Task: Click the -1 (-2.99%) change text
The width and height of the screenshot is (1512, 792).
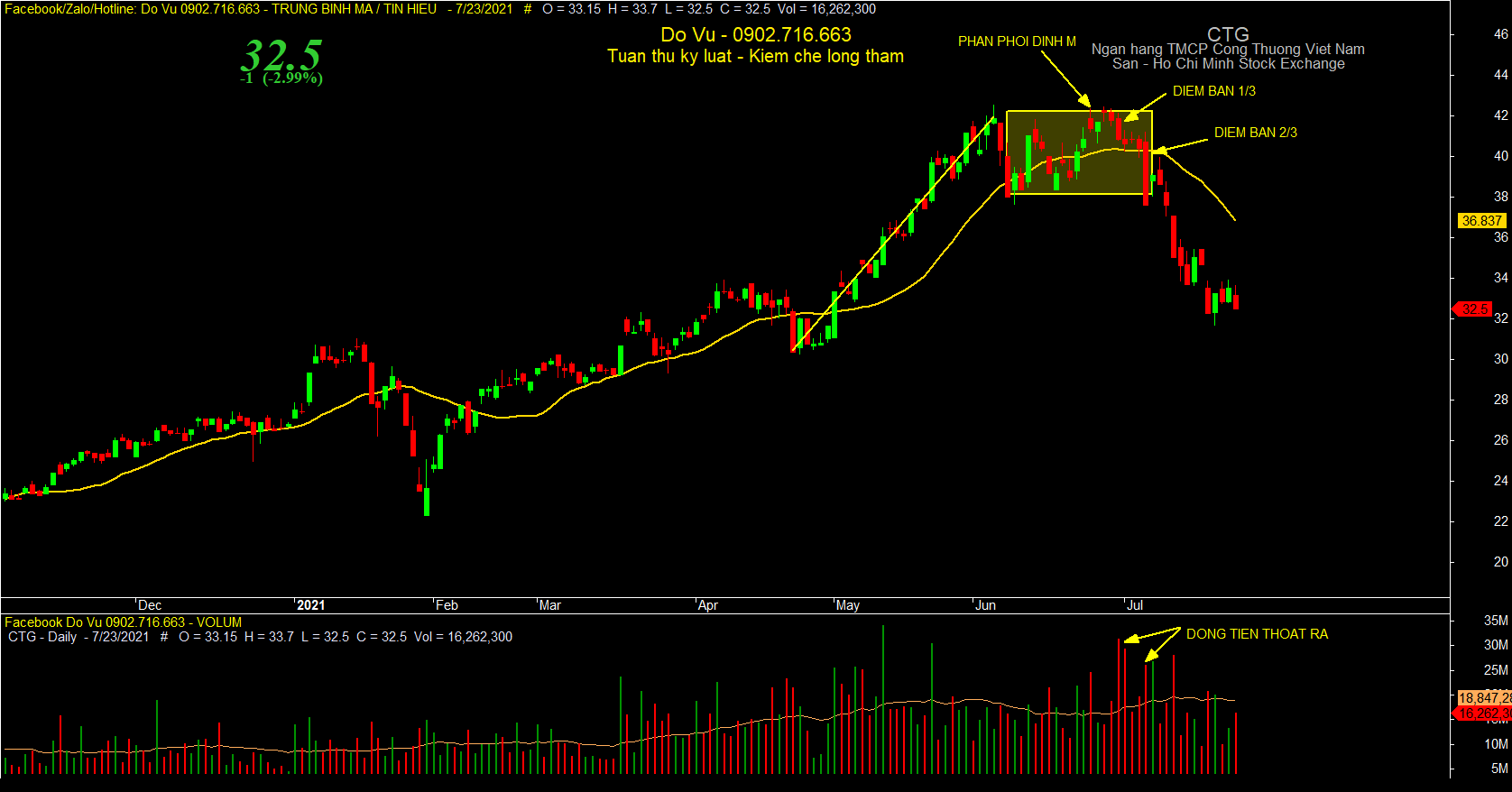Action: [281, 78]
